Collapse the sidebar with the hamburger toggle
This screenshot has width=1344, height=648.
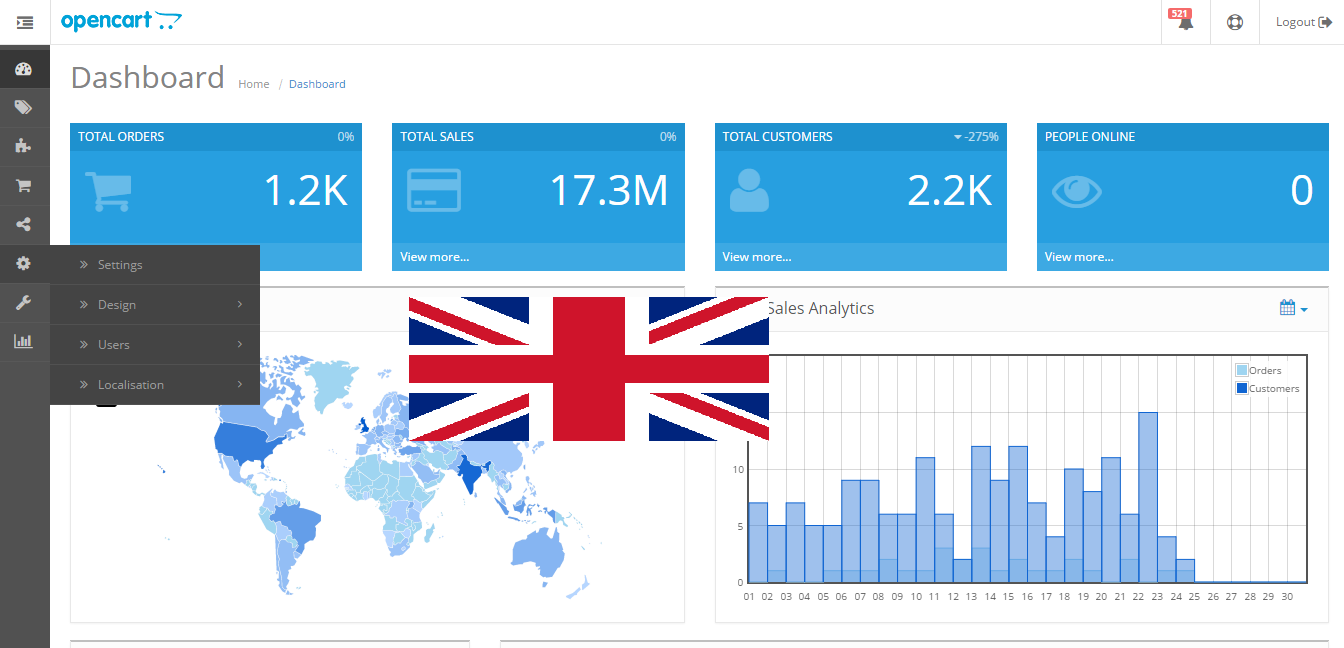[25, 21]
